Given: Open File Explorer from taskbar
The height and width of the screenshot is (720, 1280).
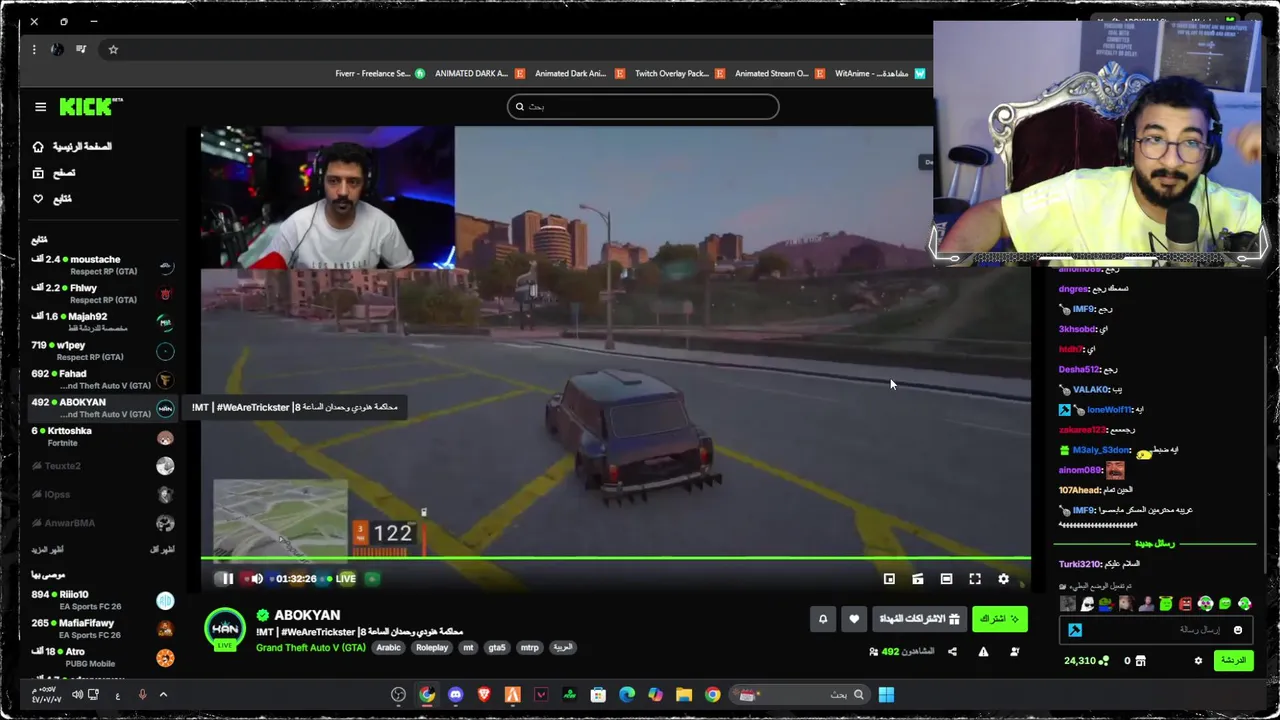Looking at the screenshot, I should [x=684, y=695].
